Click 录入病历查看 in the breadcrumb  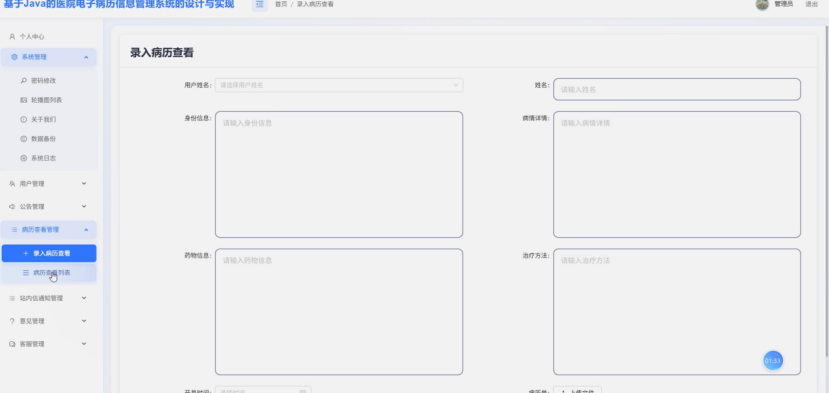pos(315,4)
